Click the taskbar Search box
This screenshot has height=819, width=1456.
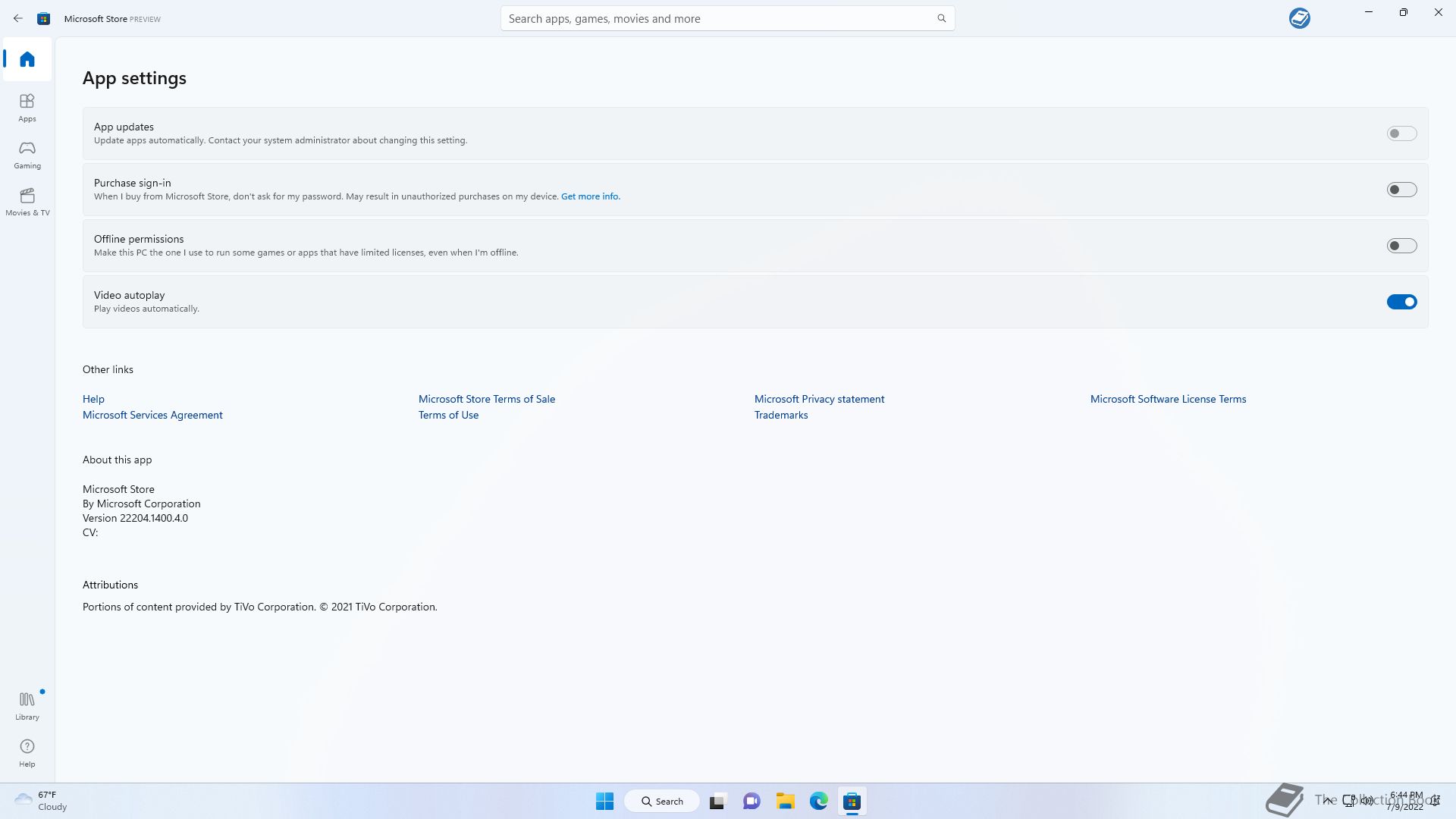pyautogui.click(x=661, y=801)
